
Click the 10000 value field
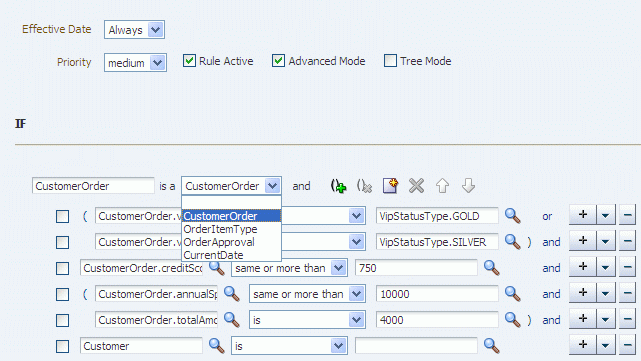click(437, 294)
